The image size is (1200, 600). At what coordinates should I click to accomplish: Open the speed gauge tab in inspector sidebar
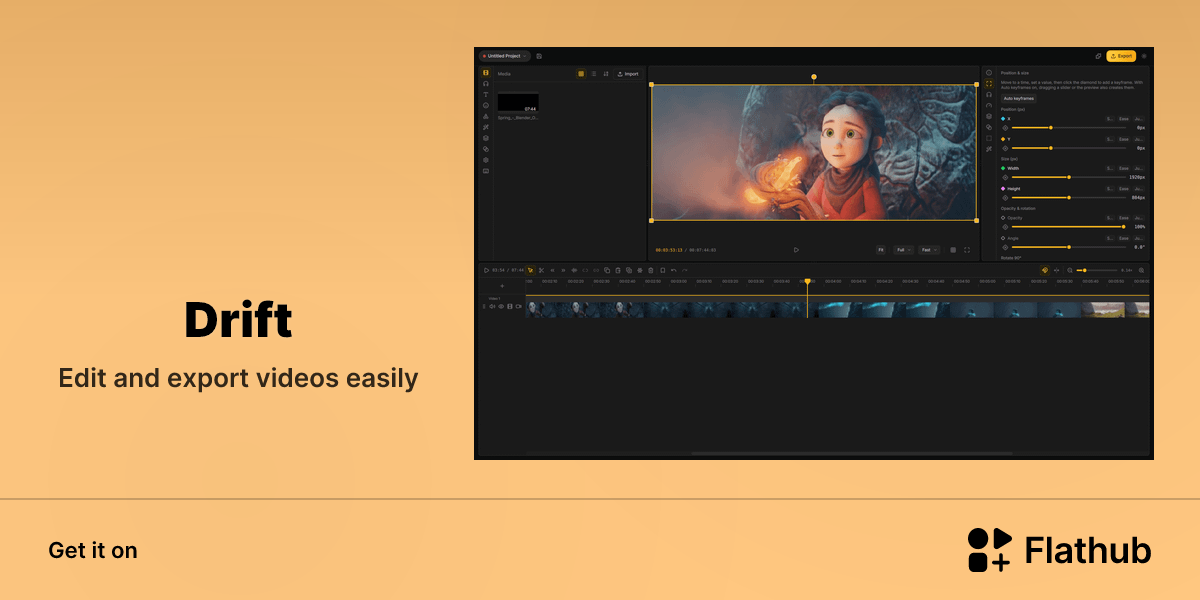pos(989,105)
